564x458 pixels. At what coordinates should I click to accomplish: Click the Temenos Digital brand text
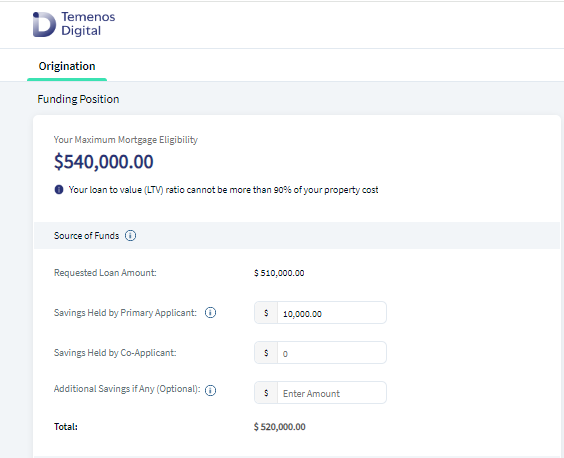point(88,24)
